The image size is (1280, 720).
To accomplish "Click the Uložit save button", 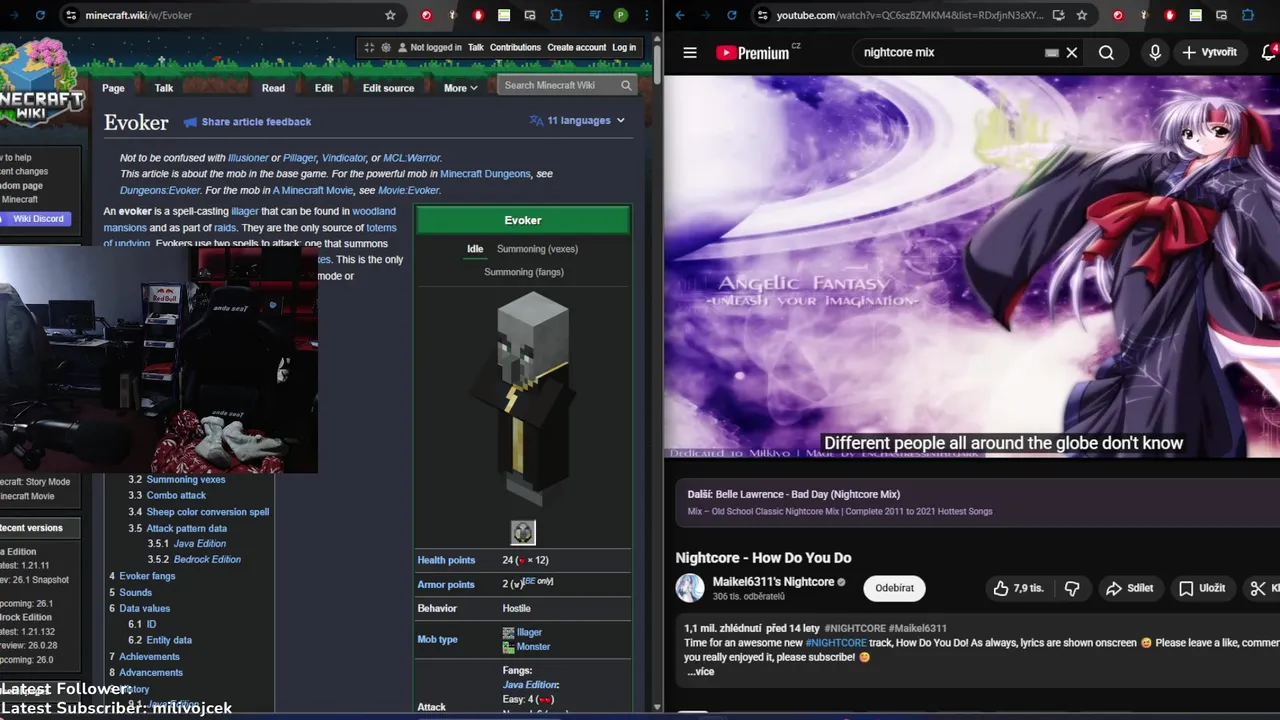I will (x=1202, y=588).
